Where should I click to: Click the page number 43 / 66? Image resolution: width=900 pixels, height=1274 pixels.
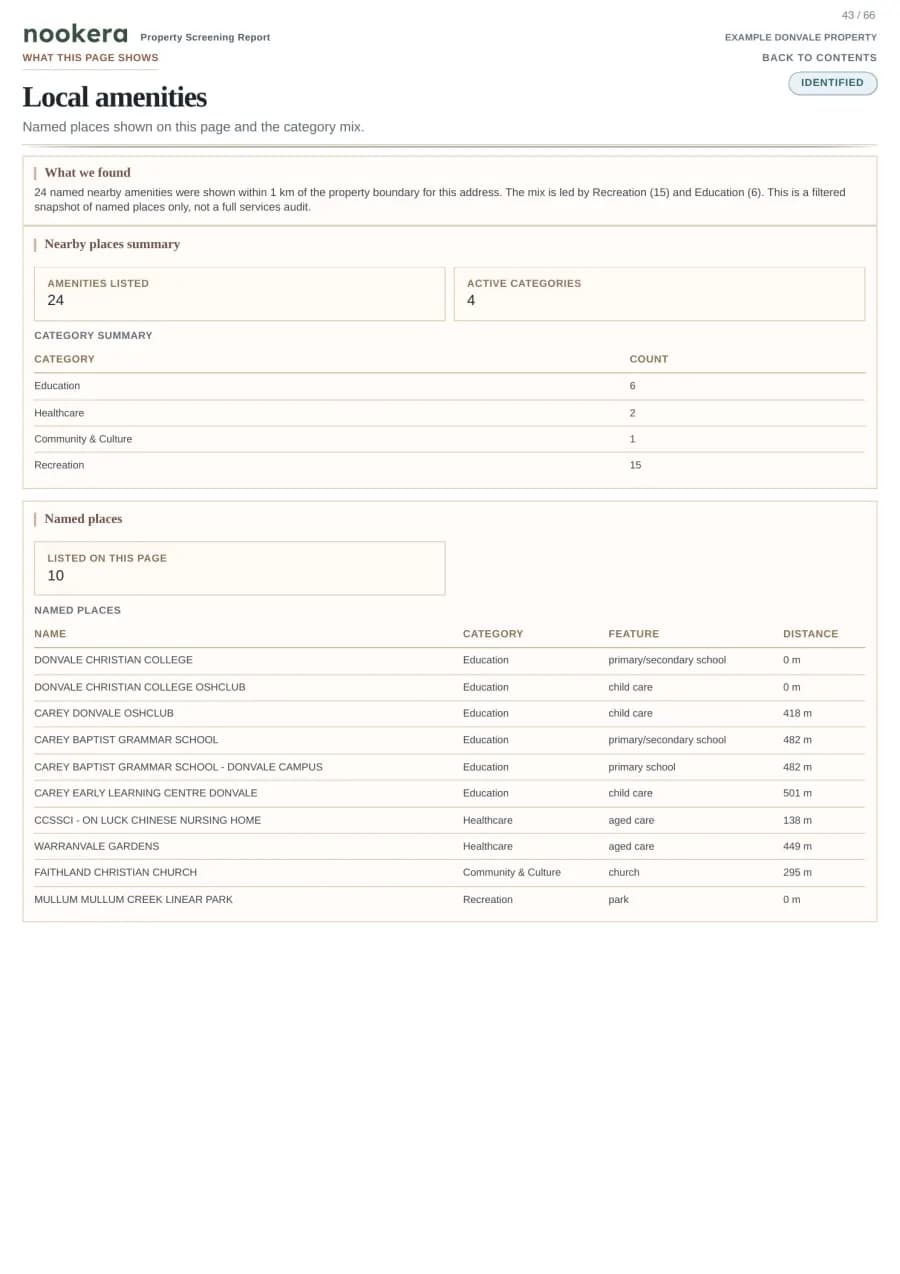[858, 15]
